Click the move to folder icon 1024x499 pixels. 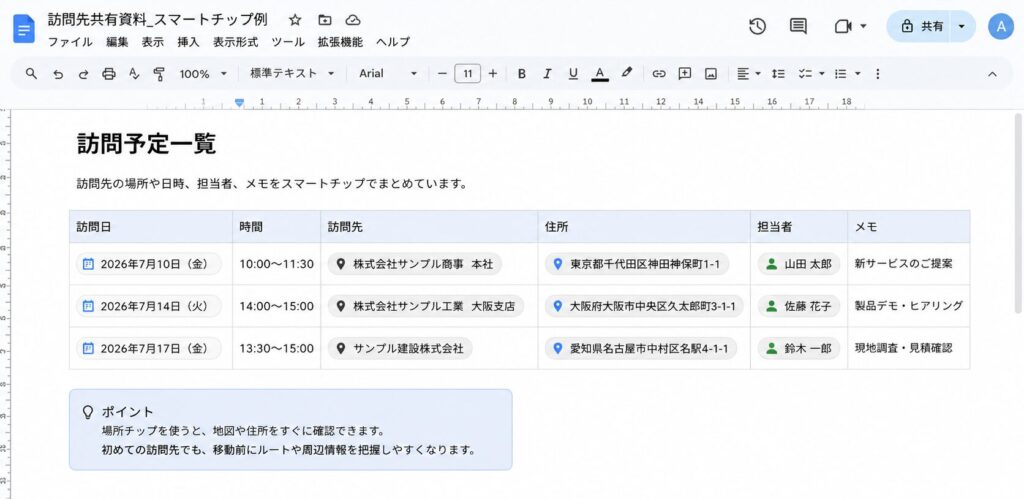coord(325,20)
